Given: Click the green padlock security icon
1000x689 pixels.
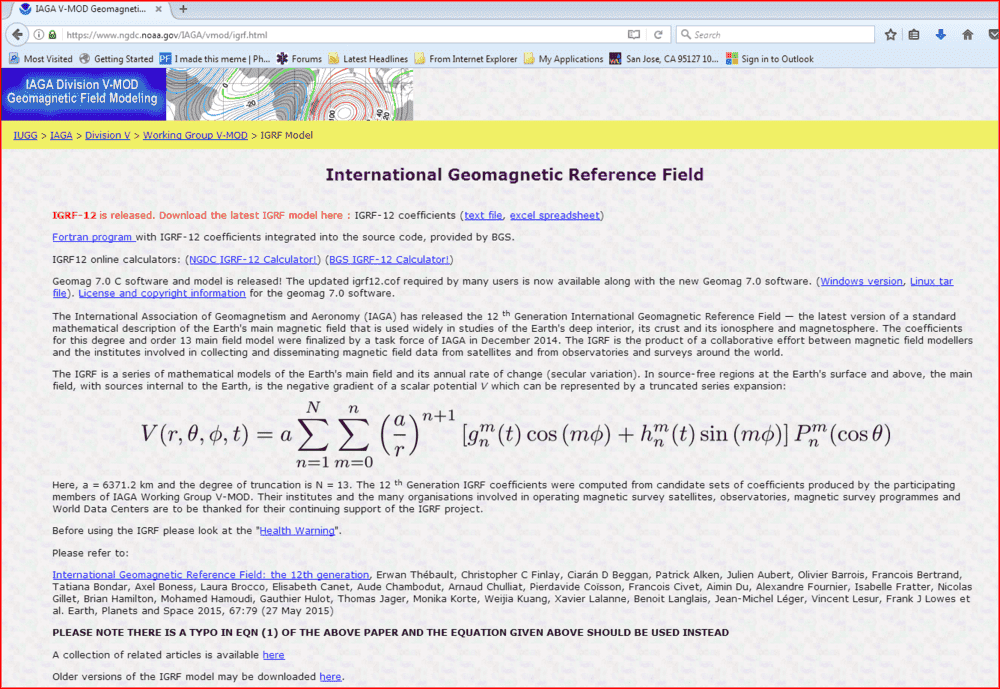Looking at the screenshot, I should (x=53, y=34).
